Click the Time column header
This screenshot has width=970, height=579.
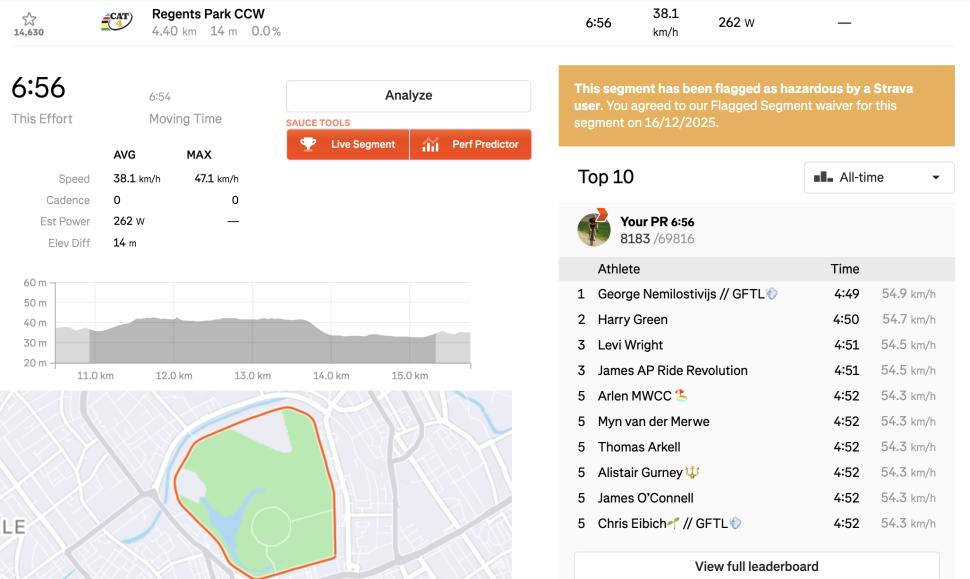point(844,269)
